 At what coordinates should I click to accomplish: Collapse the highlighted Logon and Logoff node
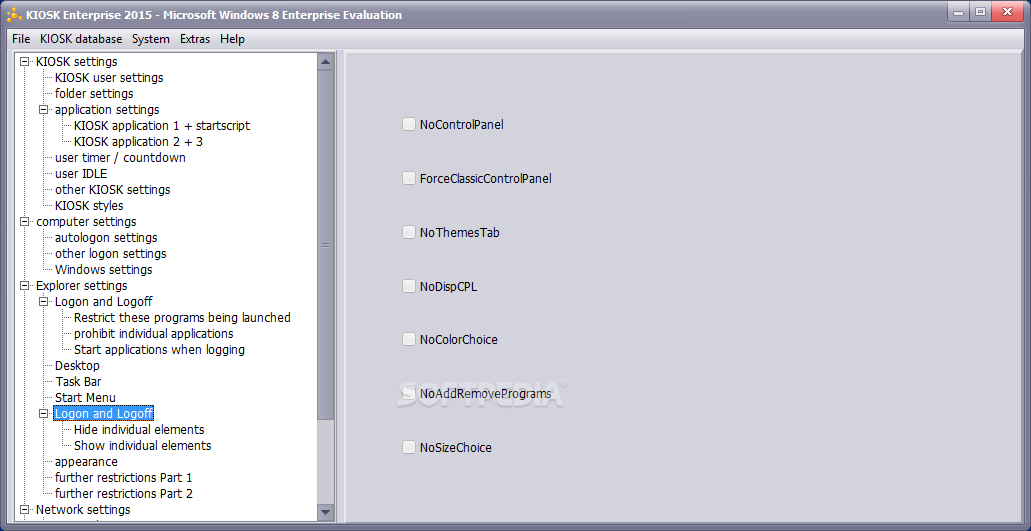click(44, 413)
